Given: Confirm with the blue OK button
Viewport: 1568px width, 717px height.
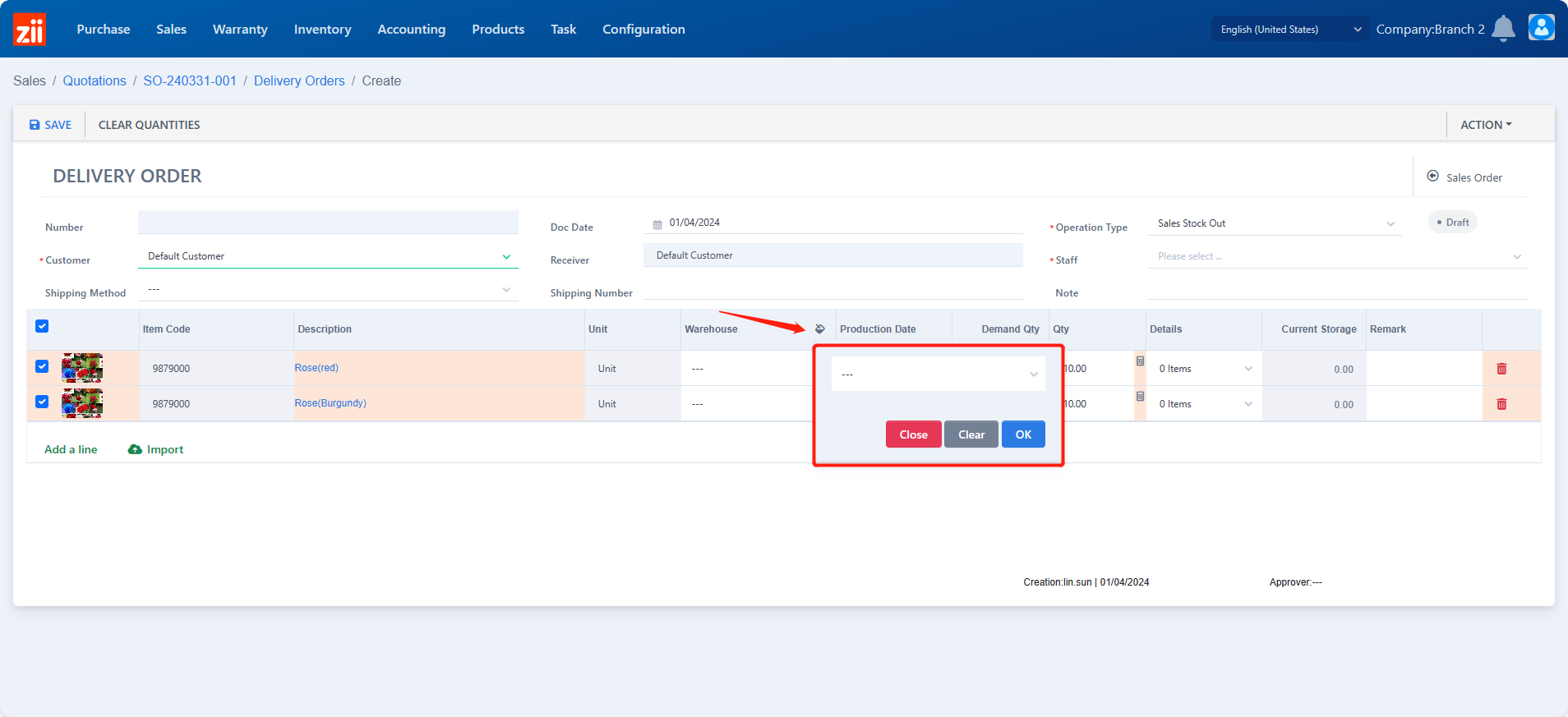Looking at the screenshot, I should click(1023, 434).
